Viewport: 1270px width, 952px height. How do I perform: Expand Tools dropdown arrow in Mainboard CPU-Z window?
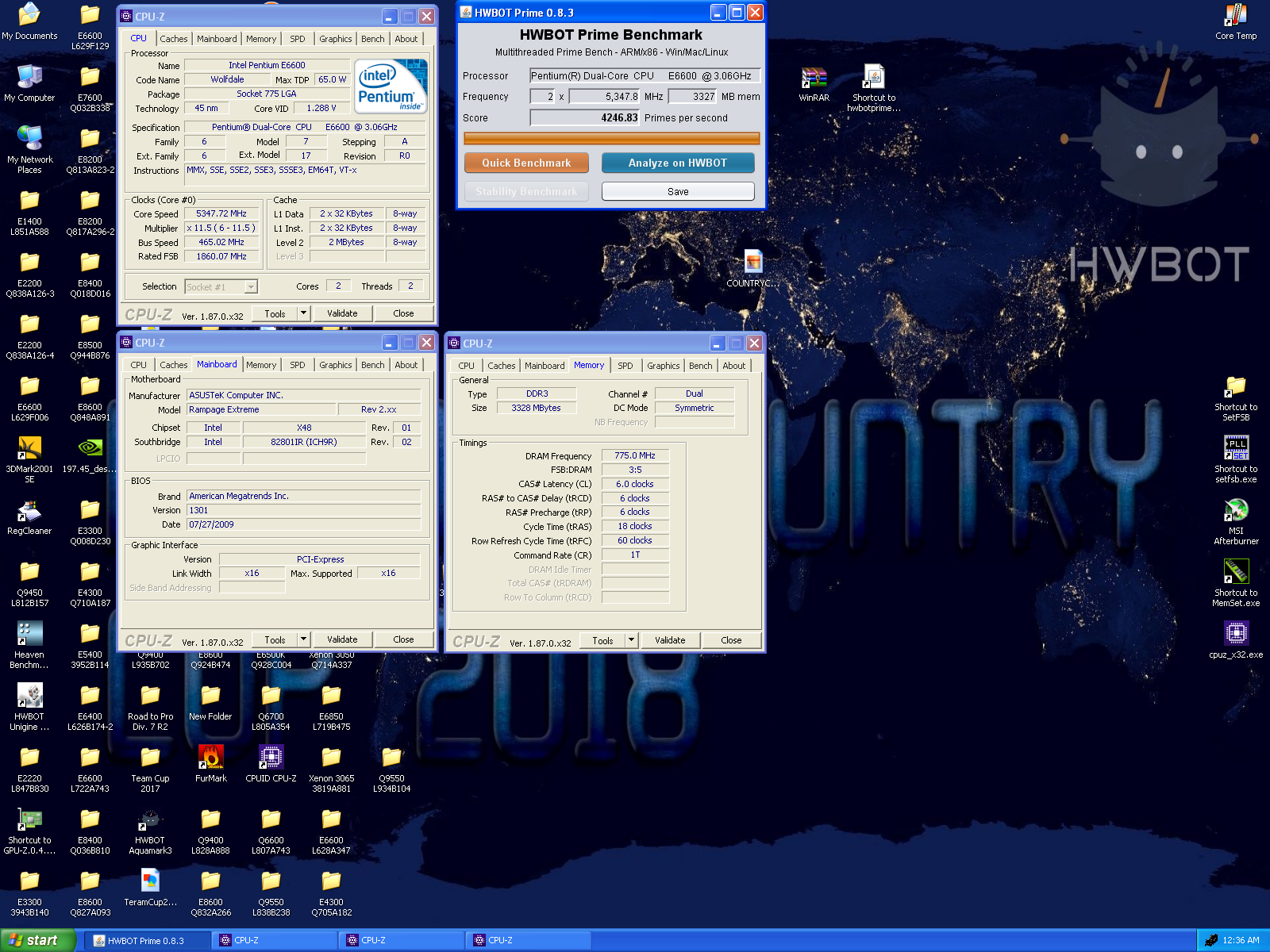[x=303, y=639]
